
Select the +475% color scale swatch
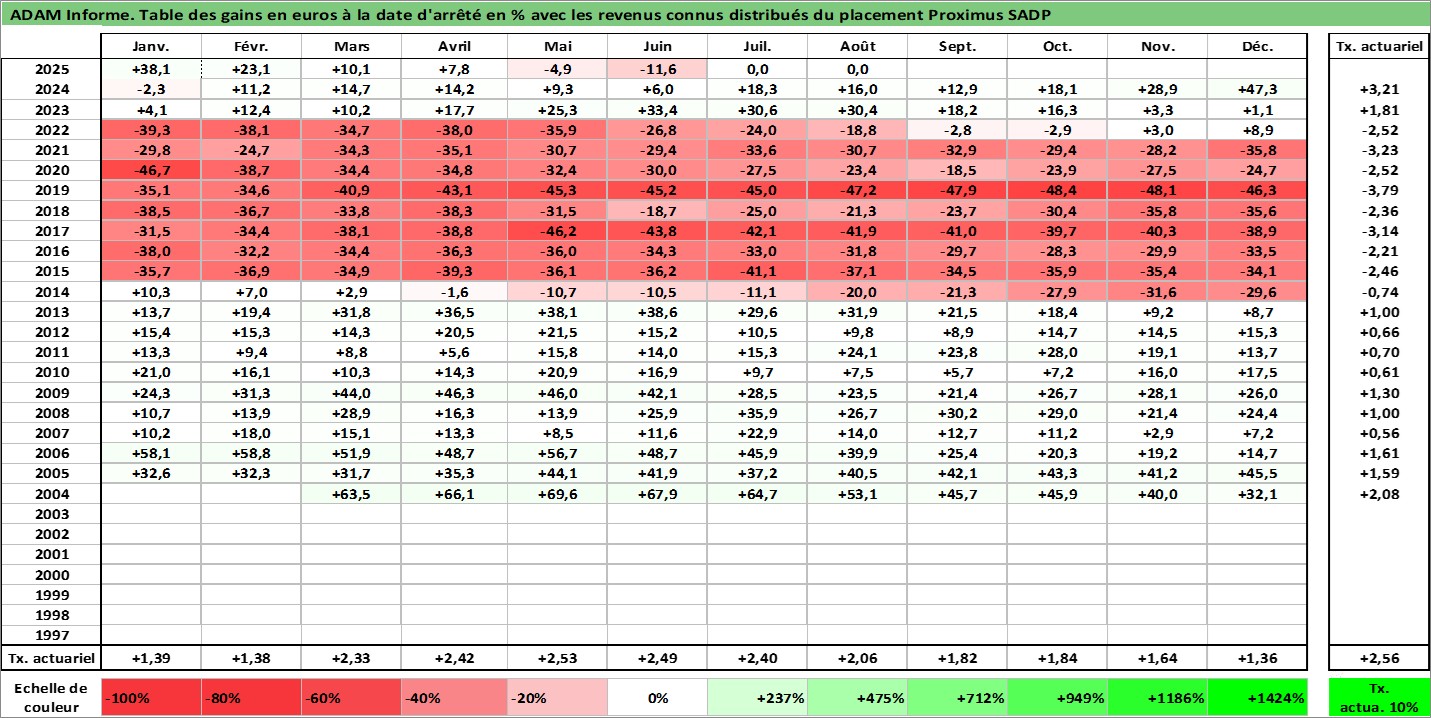(857, 698)
